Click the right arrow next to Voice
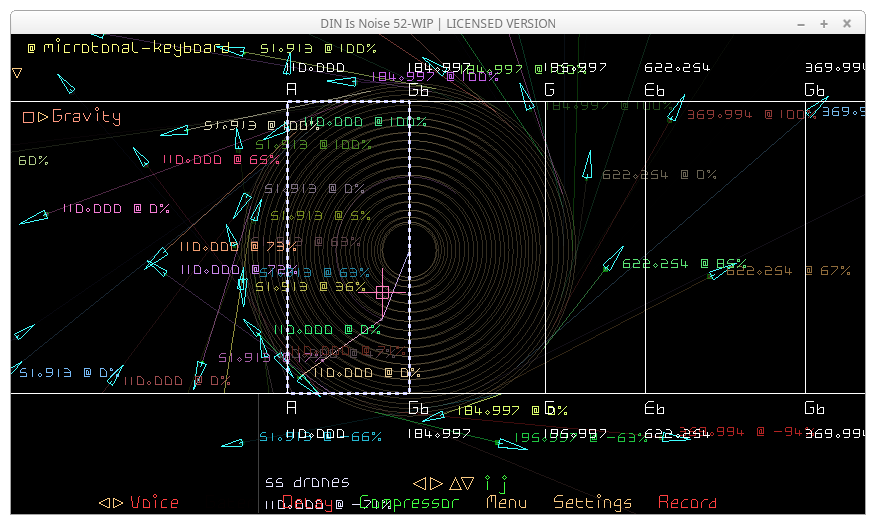This screenshot has width=876, height=525. (118, 503)
